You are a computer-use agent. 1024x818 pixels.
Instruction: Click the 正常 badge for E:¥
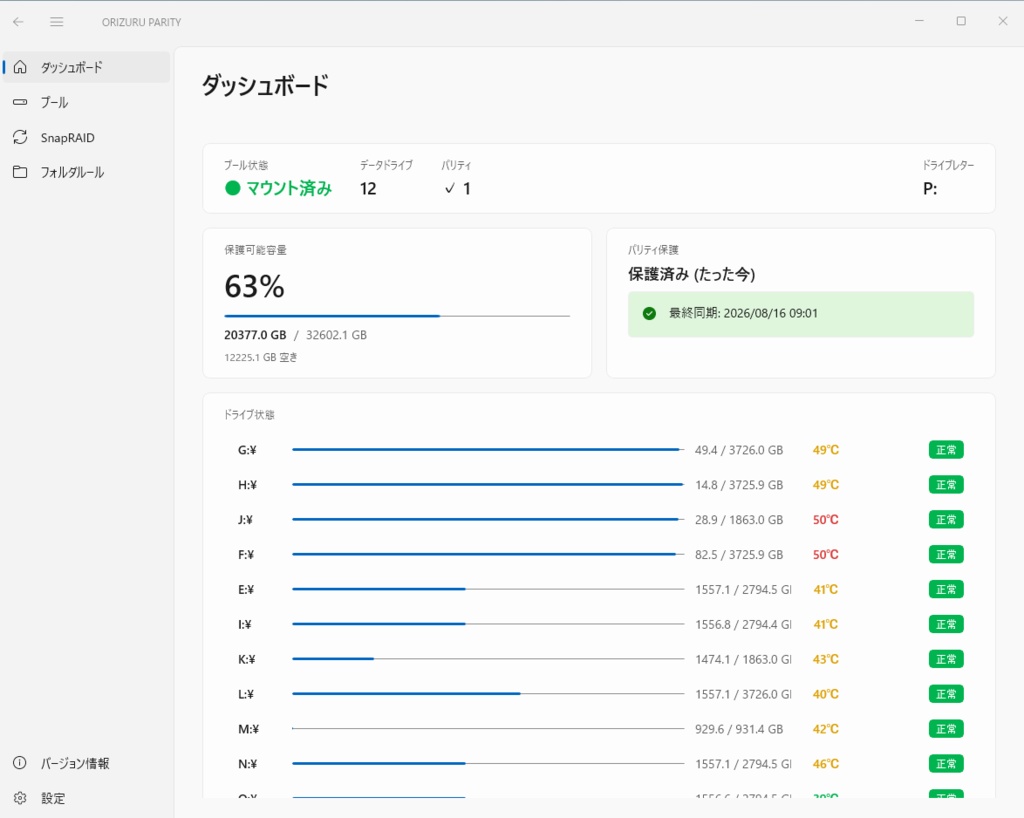click(x=946, y=590)
